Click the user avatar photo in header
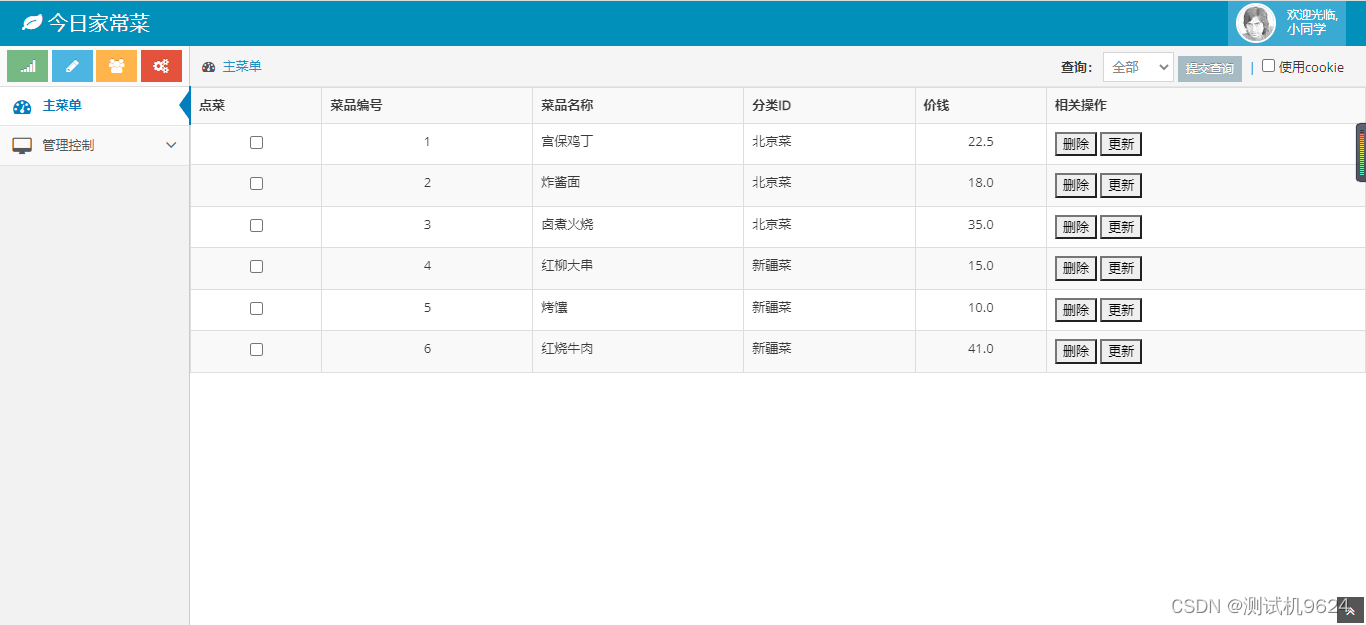 [1255, 23]
